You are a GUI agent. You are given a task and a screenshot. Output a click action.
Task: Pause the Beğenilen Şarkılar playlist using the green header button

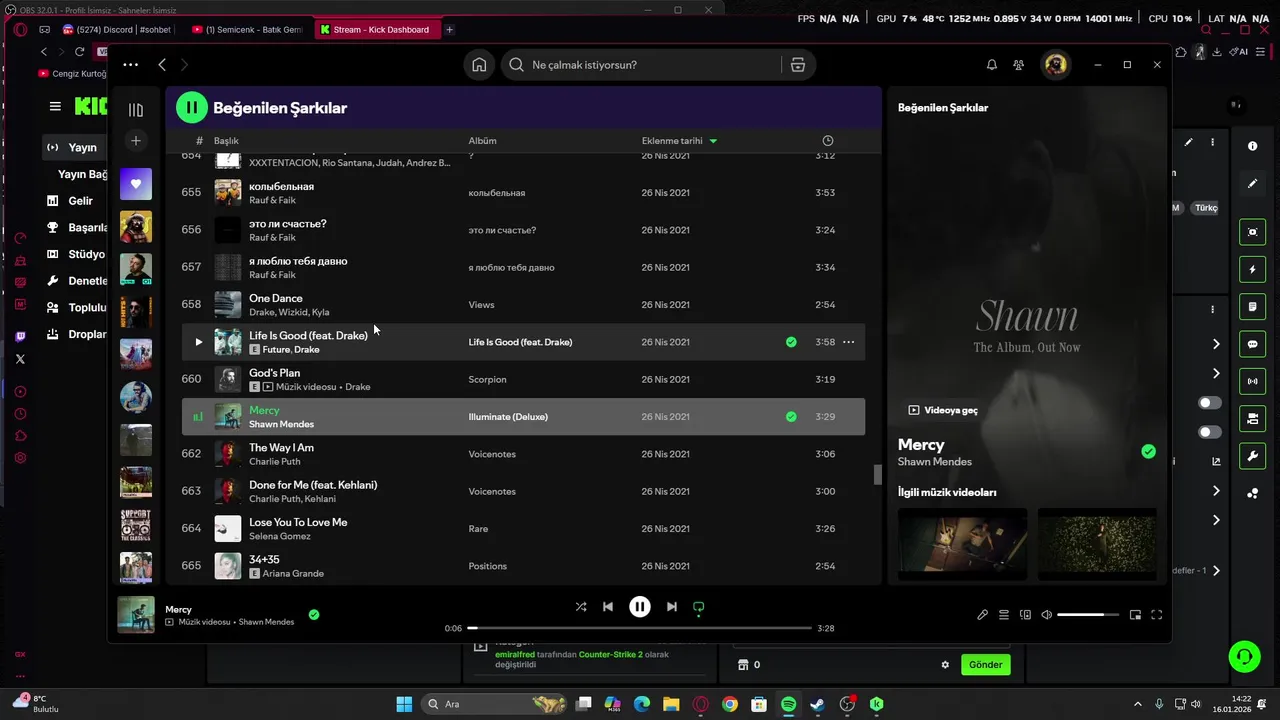point(192,107)
